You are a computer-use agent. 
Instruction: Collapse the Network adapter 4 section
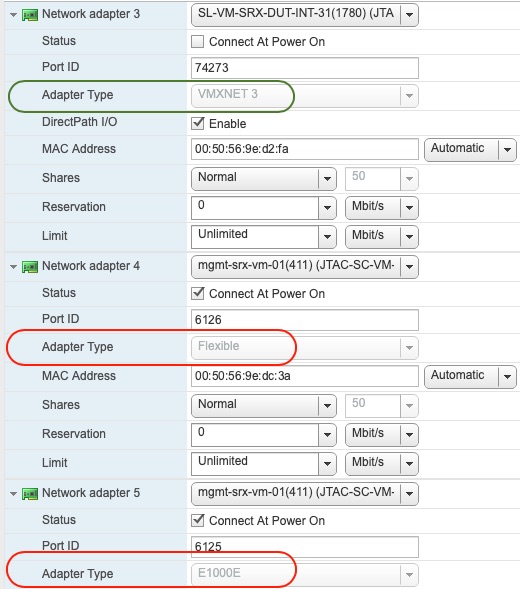coord(14,267)
